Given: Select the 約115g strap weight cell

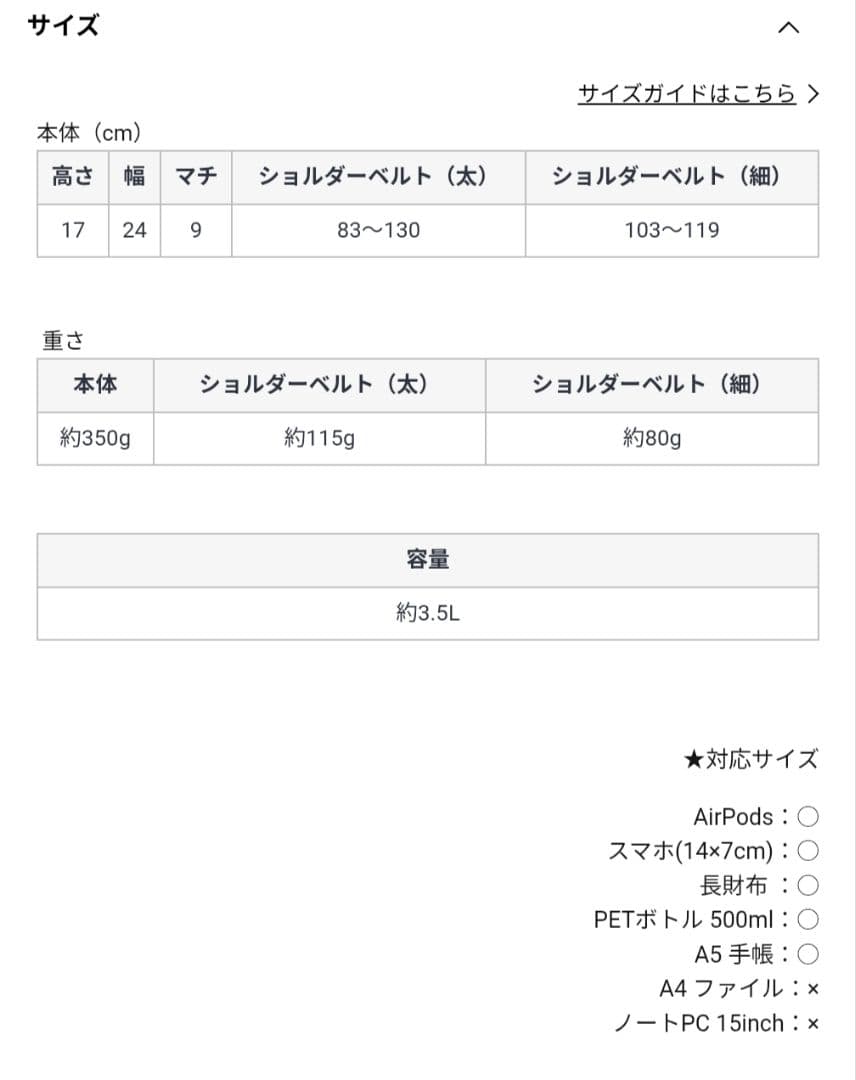Looking at the screenshot, I should click(319, 438).
